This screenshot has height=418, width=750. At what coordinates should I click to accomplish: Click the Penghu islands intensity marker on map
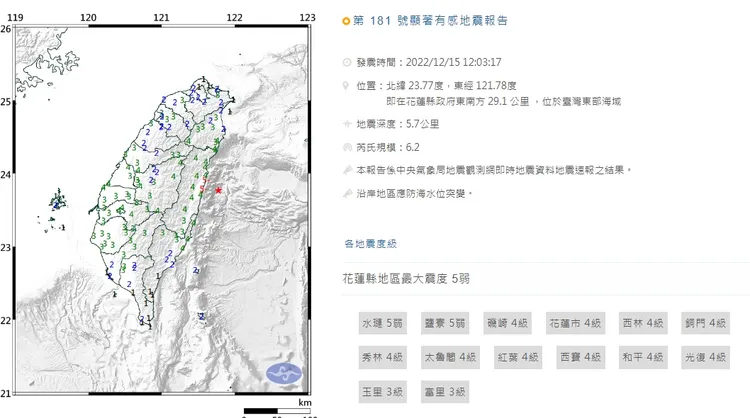(x=57, y=204)
